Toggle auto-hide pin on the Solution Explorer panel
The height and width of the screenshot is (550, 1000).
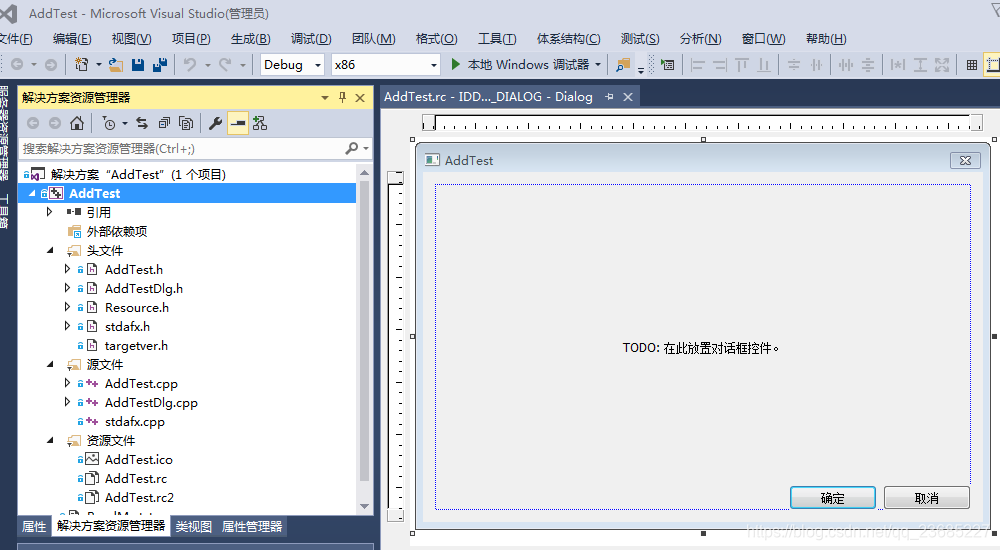[x=342, y=97]
